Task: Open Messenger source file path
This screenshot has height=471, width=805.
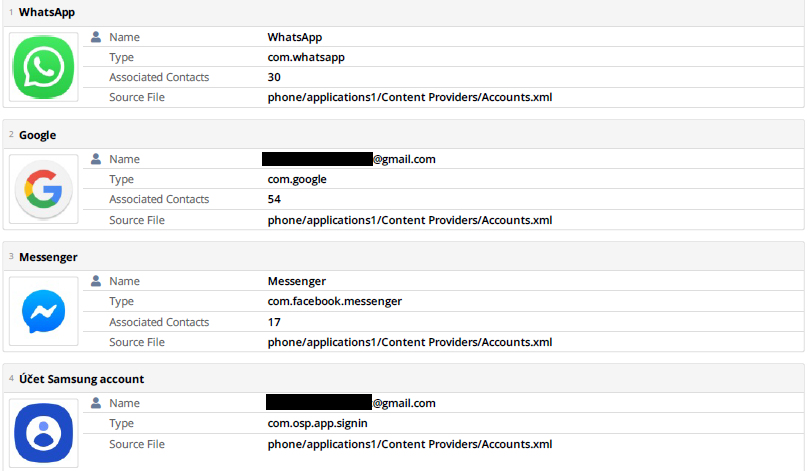Action: click(410, 342)
